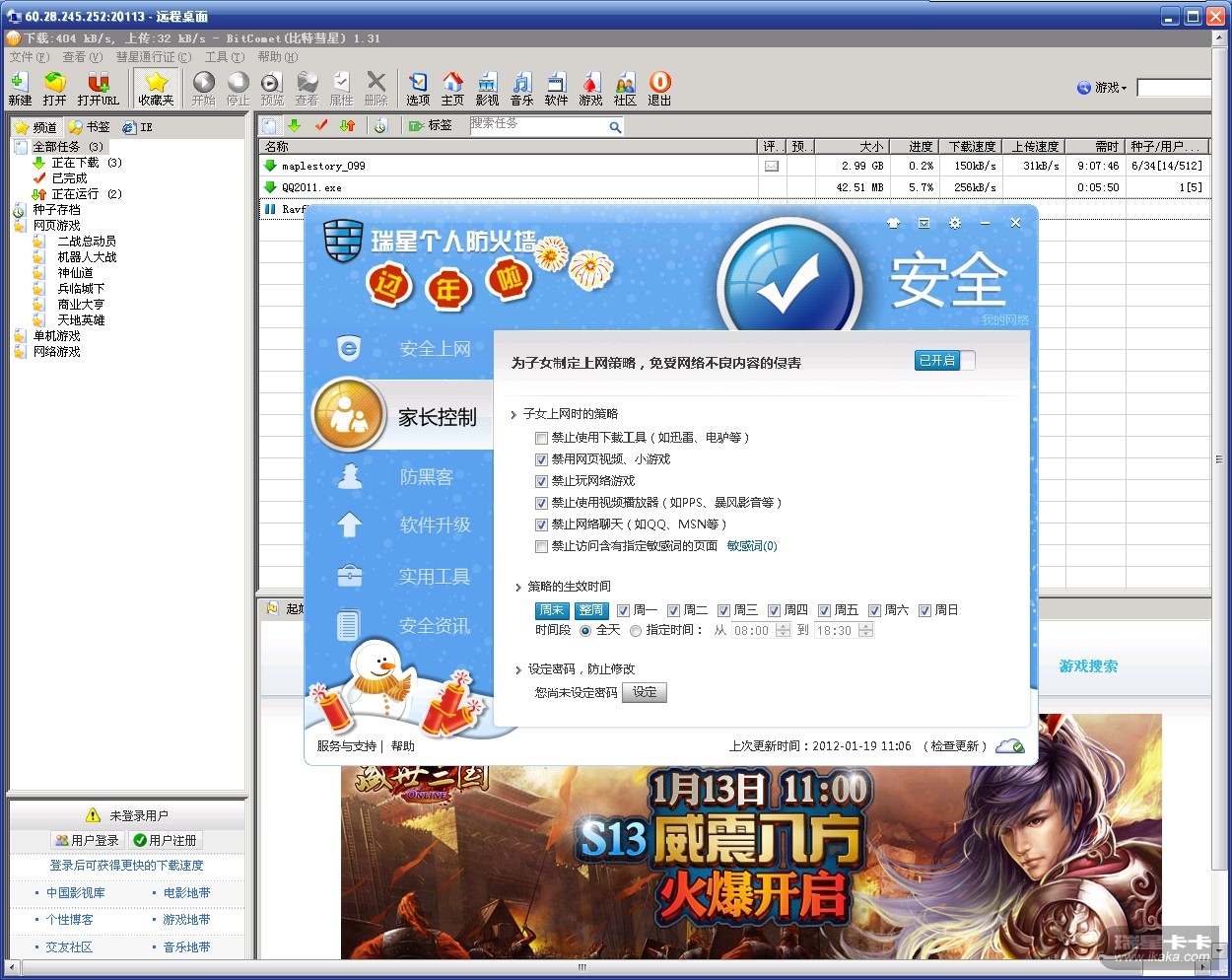Click the 整周 whole-week preset button
The image size is (1232, 980).
click(591, 610)
